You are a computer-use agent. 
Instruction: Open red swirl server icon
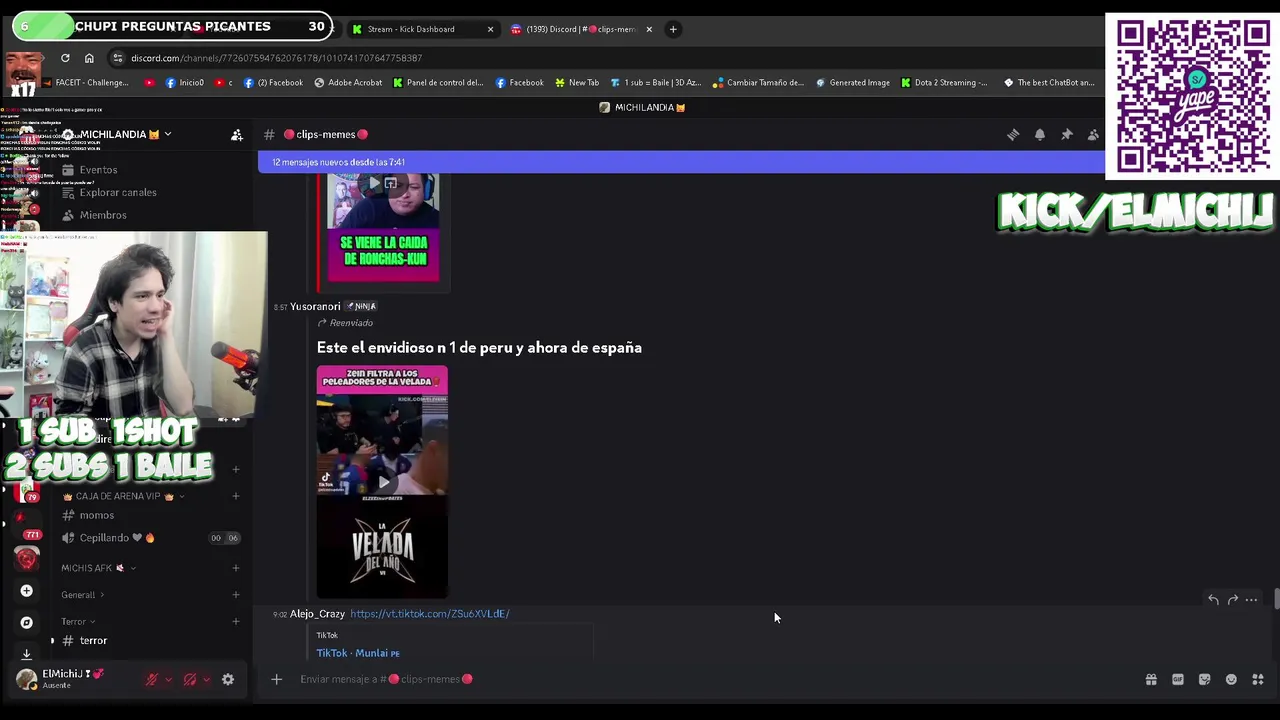[x=27, y=560]
